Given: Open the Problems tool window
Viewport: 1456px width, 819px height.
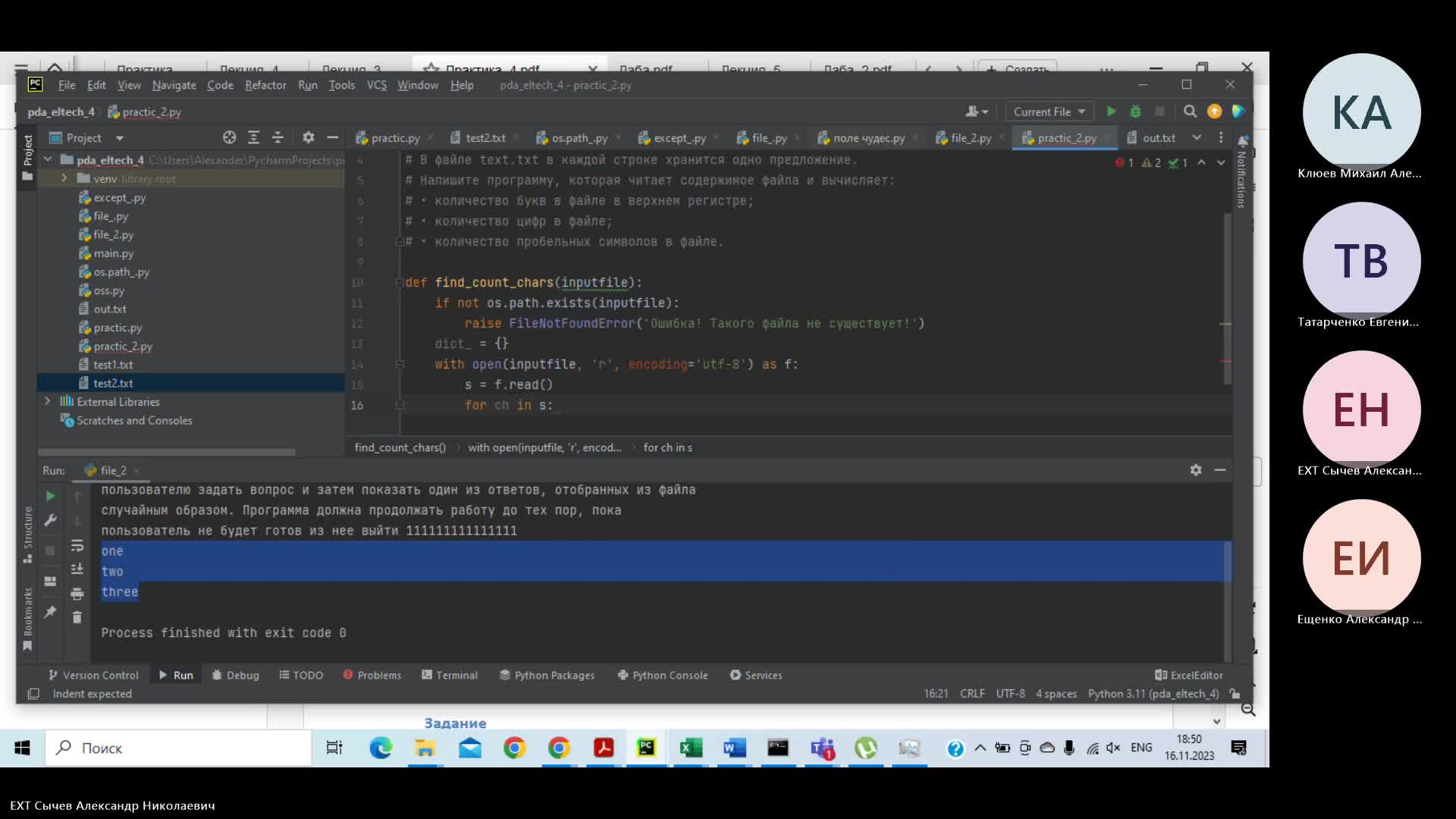Looking at the screenshot, I should 372,675.
